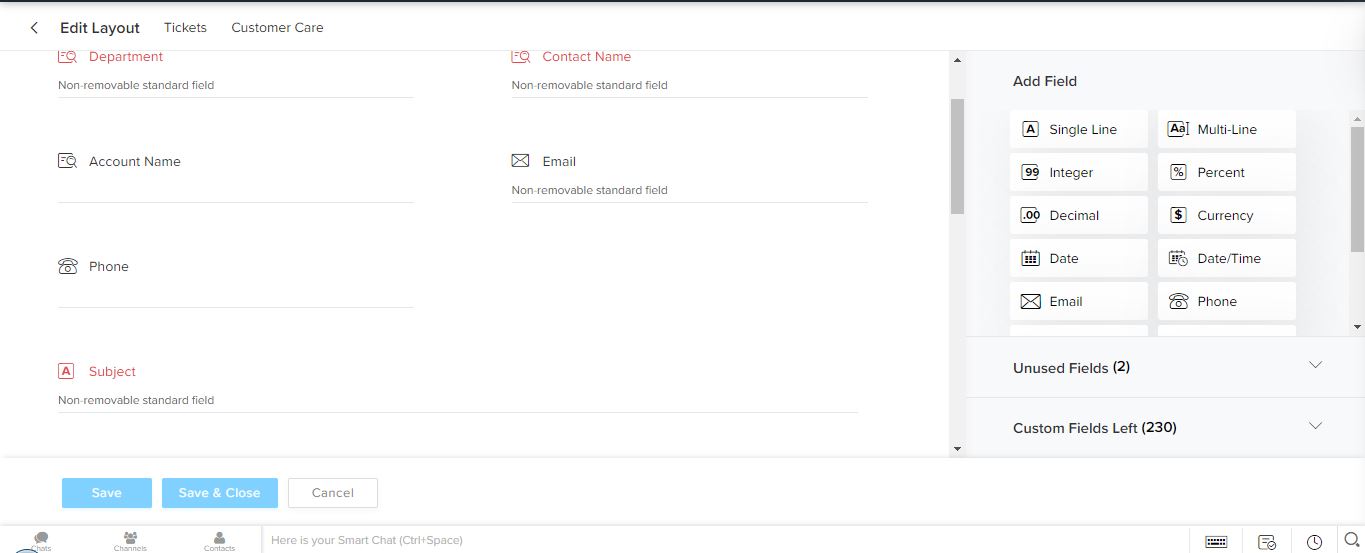Choose the Percent field type
The height and width of the screenshot is (553, 1365).
pos(1226,173)
